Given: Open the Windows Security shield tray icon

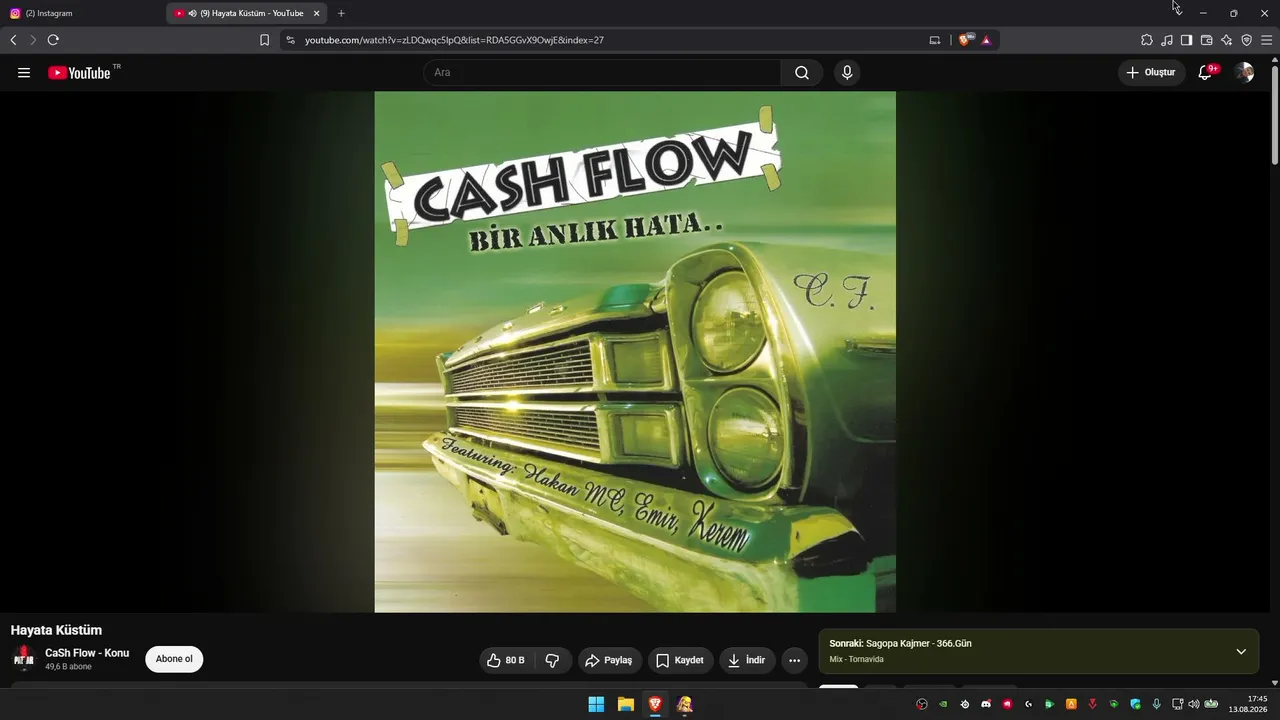Looking at the screenshot, I should pyautogui.click(x=1135, y=704).
